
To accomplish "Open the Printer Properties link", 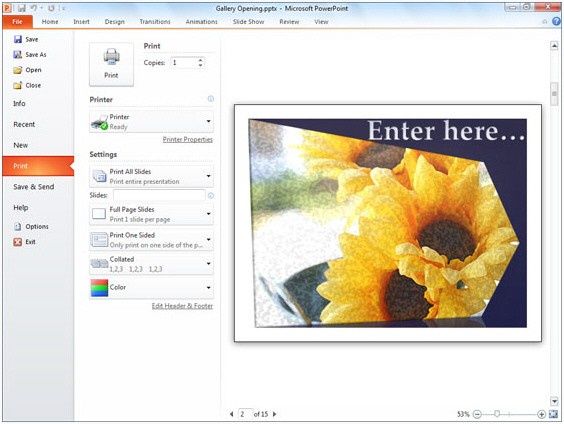I will point(187,140).
